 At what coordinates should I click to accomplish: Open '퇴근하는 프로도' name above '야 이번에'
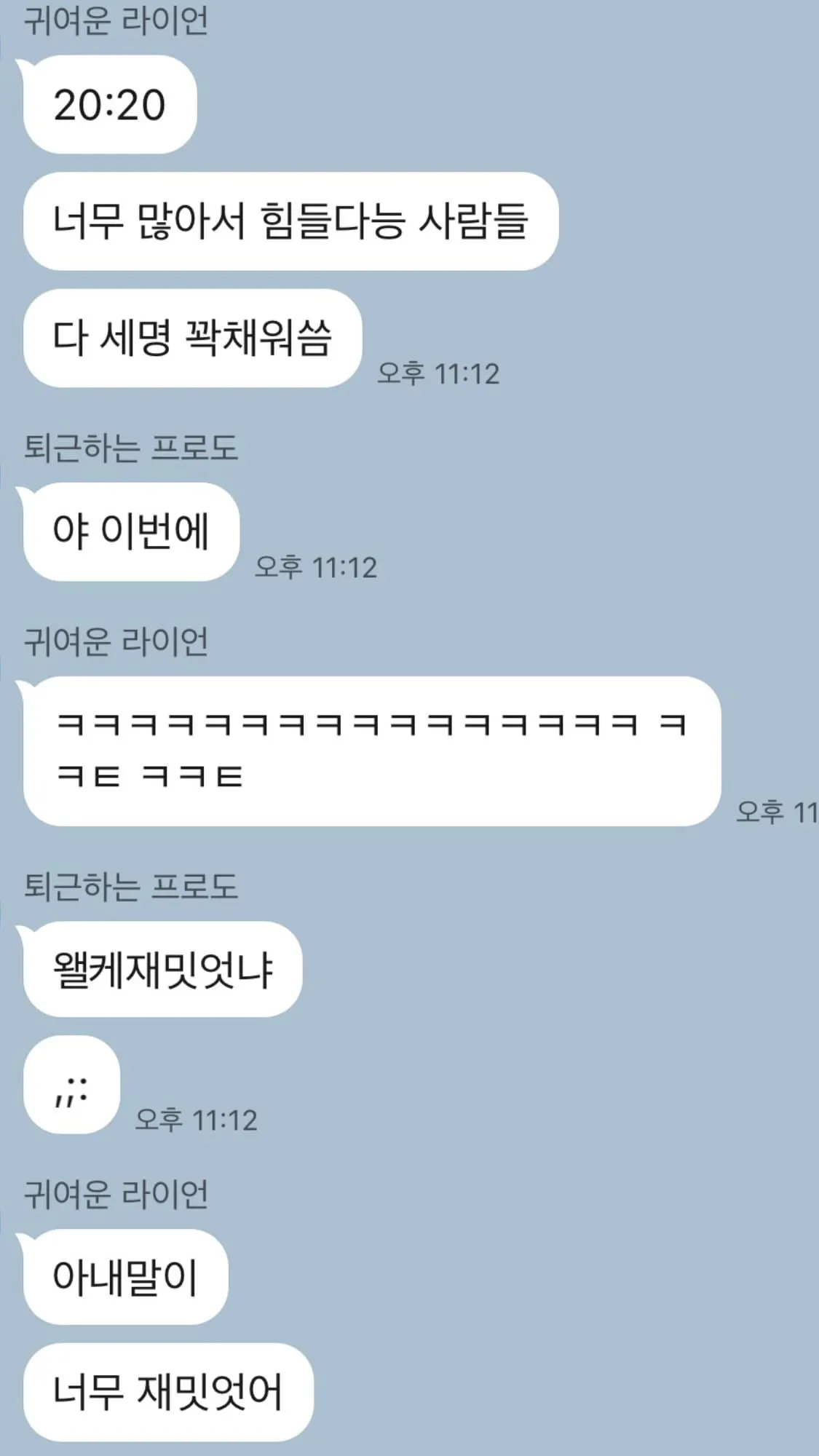coord(131,447)
